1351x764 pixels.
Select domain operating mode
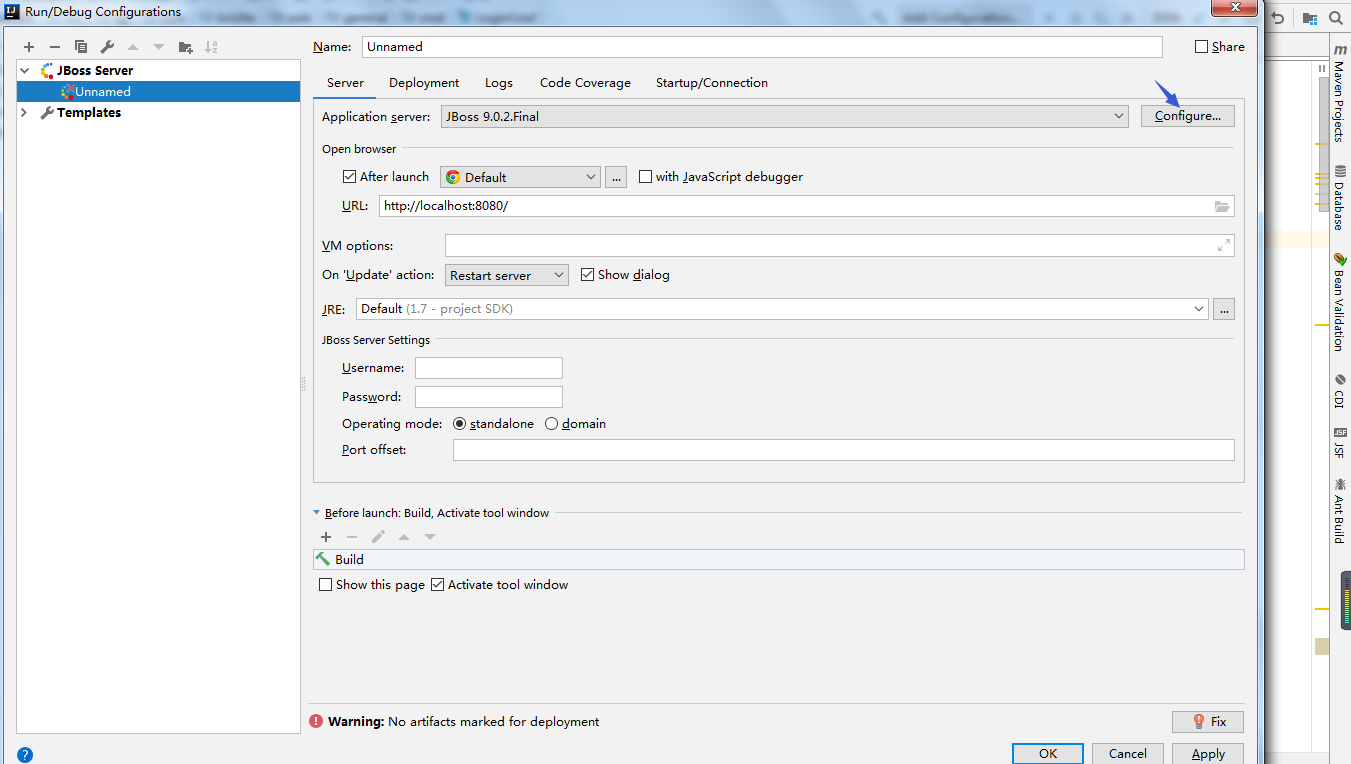pos(551,424)
